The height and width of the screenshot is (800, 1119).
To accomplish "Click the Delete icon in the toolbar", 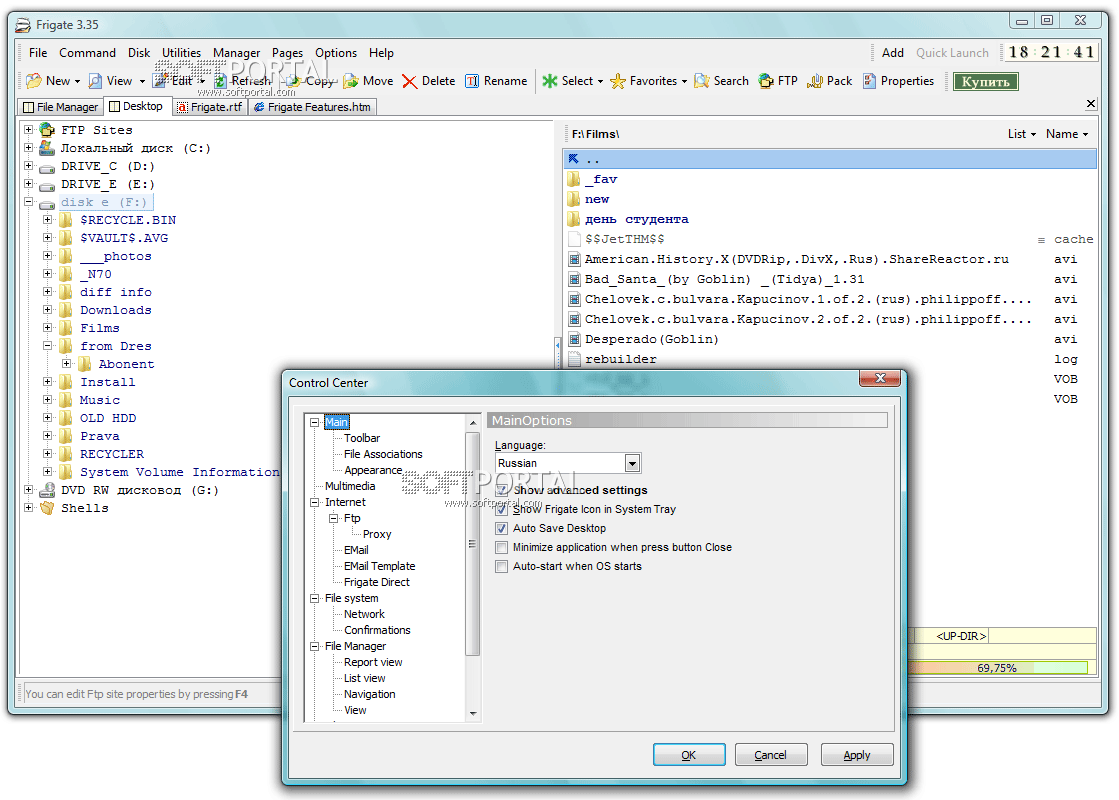I will pyautogui.click(x=410, y=81).
